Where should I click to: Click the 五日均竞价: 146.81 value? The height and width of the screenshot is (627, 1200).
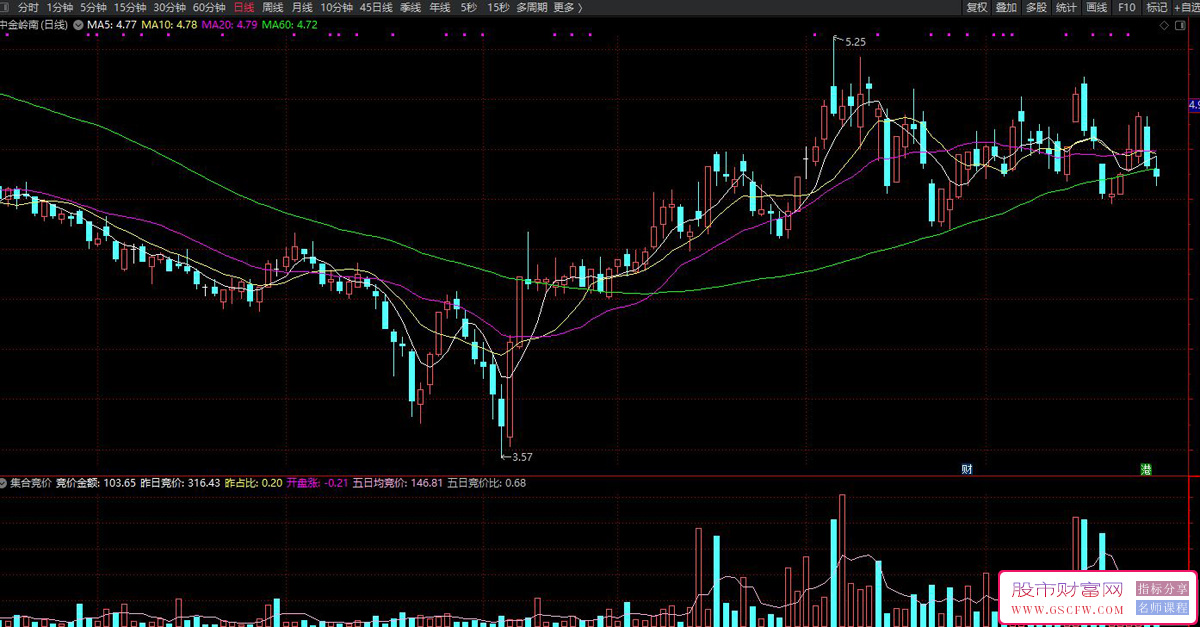(398, 483)
